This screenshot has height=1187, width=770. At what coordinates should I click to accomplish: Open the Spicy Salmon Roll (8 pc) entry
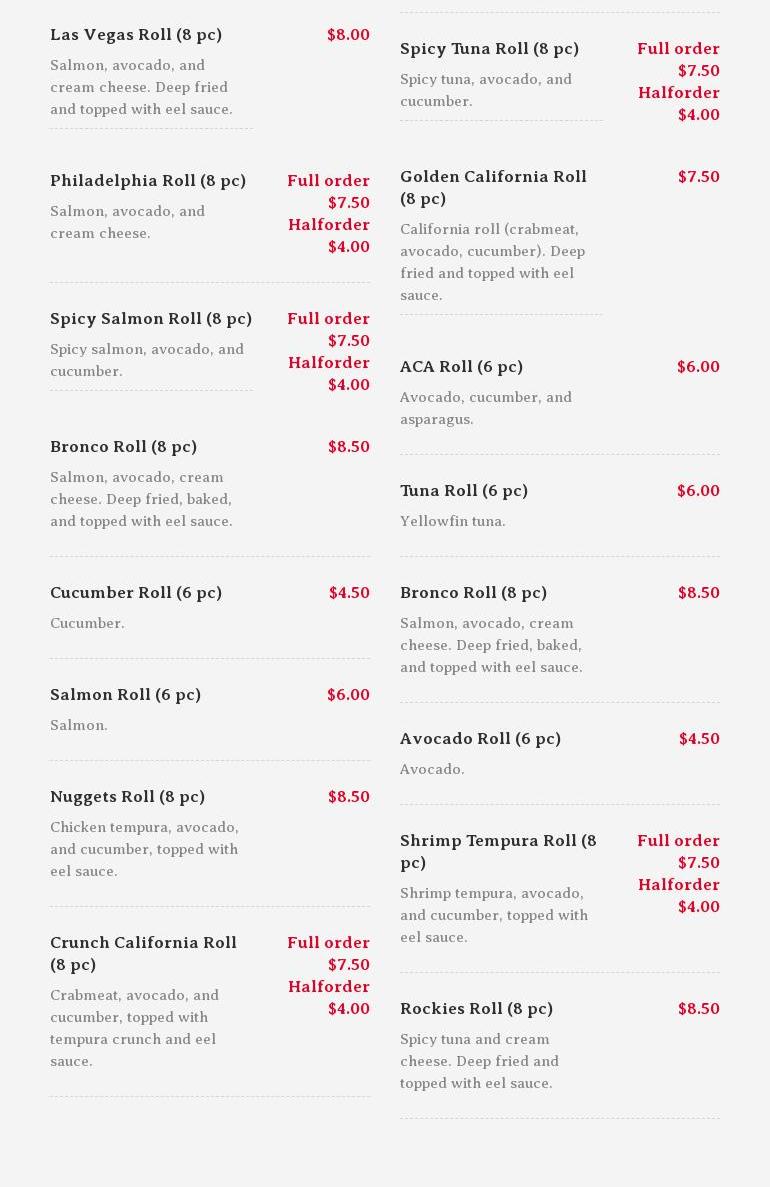pyautogui.click(x=151, y=319)
